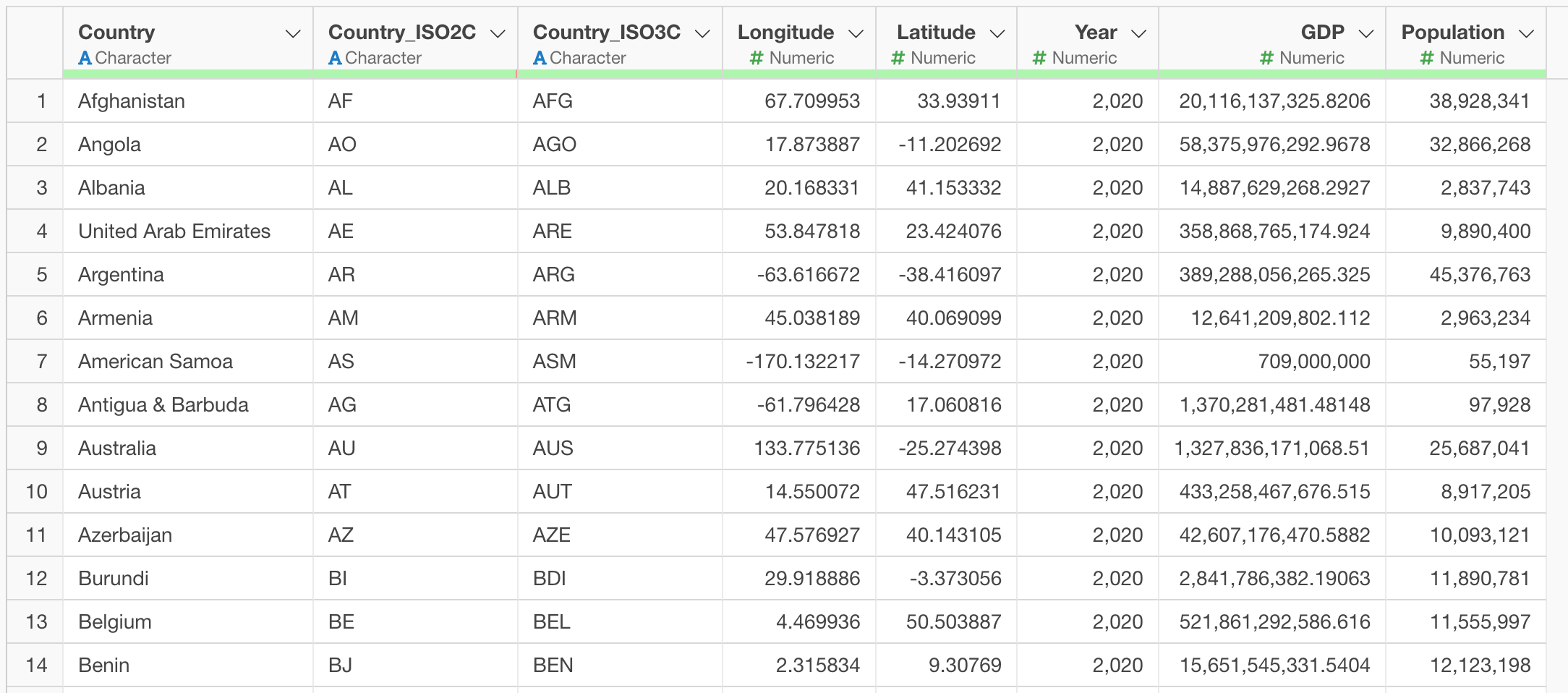Select the Country column header name
Image resolution: width=1568 pixels, height=693 pixels.
(116, 33)
